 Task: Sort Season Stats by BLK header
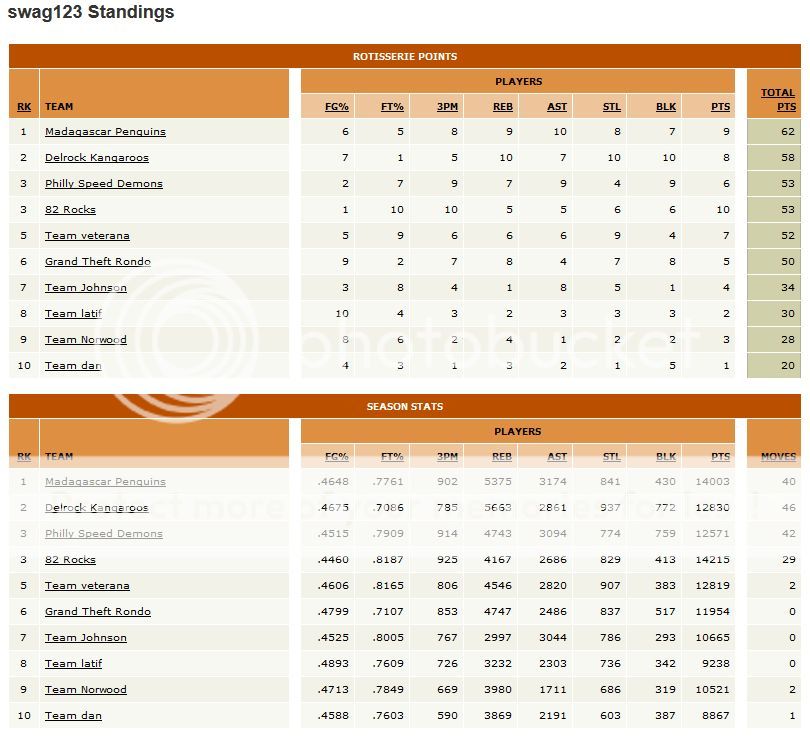pos(666,456)
